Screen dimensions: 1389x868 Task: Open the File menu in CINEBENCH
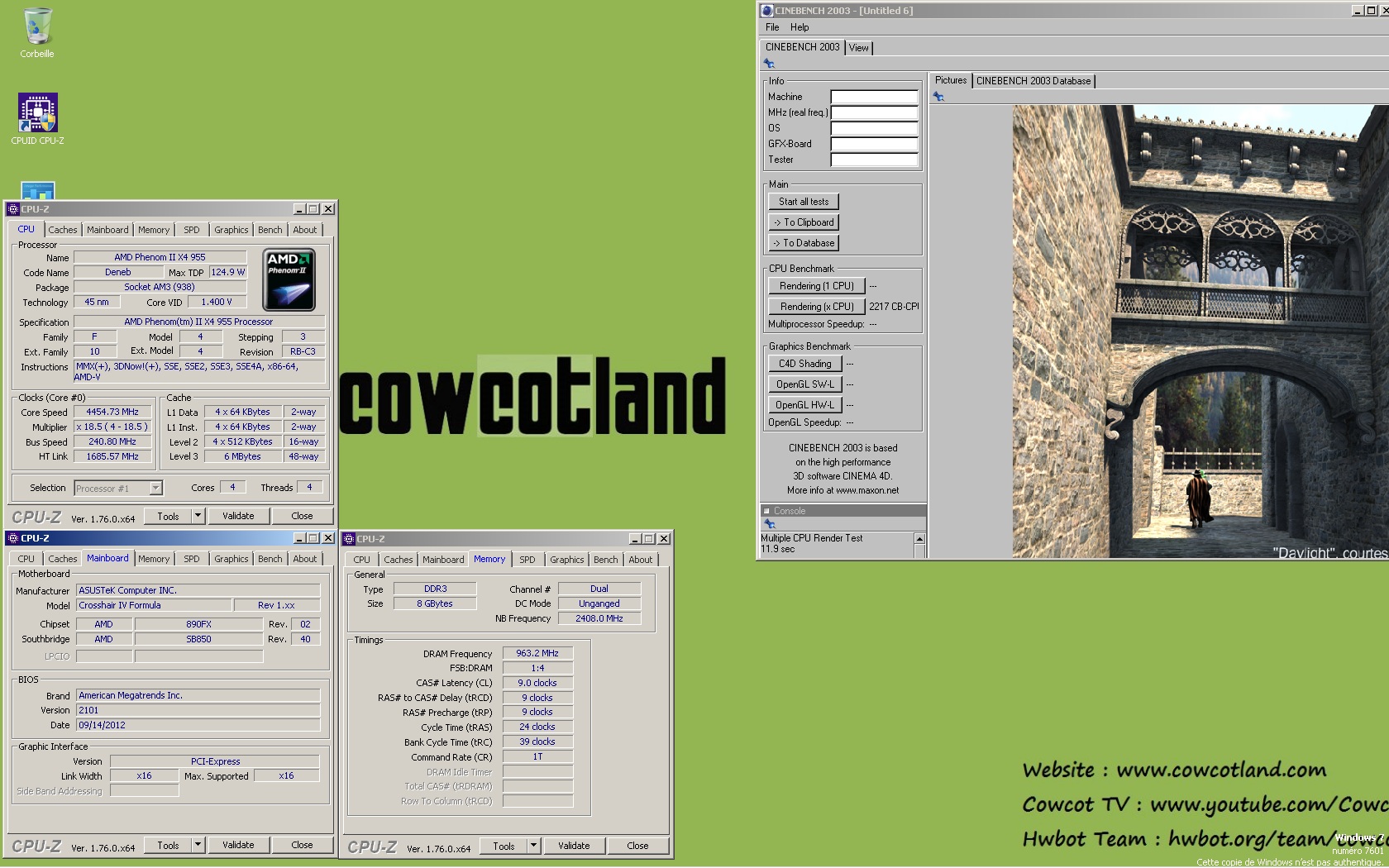tap(772, 27)
